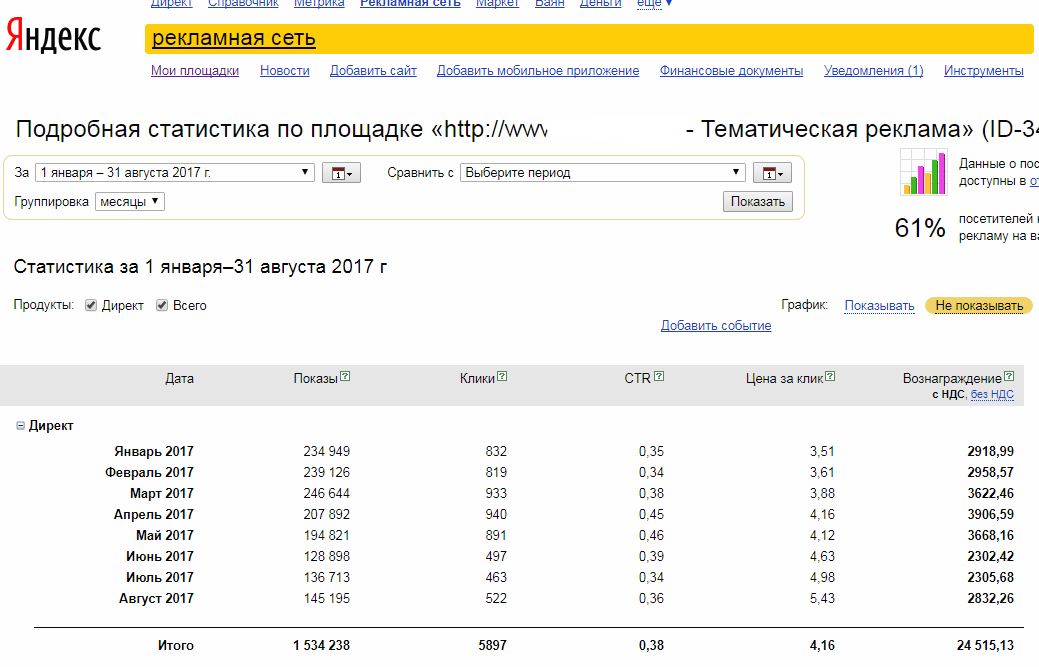Click help icon beside Клики column
The height and width of the screenshot is (667, 1039).
[502, 376]
